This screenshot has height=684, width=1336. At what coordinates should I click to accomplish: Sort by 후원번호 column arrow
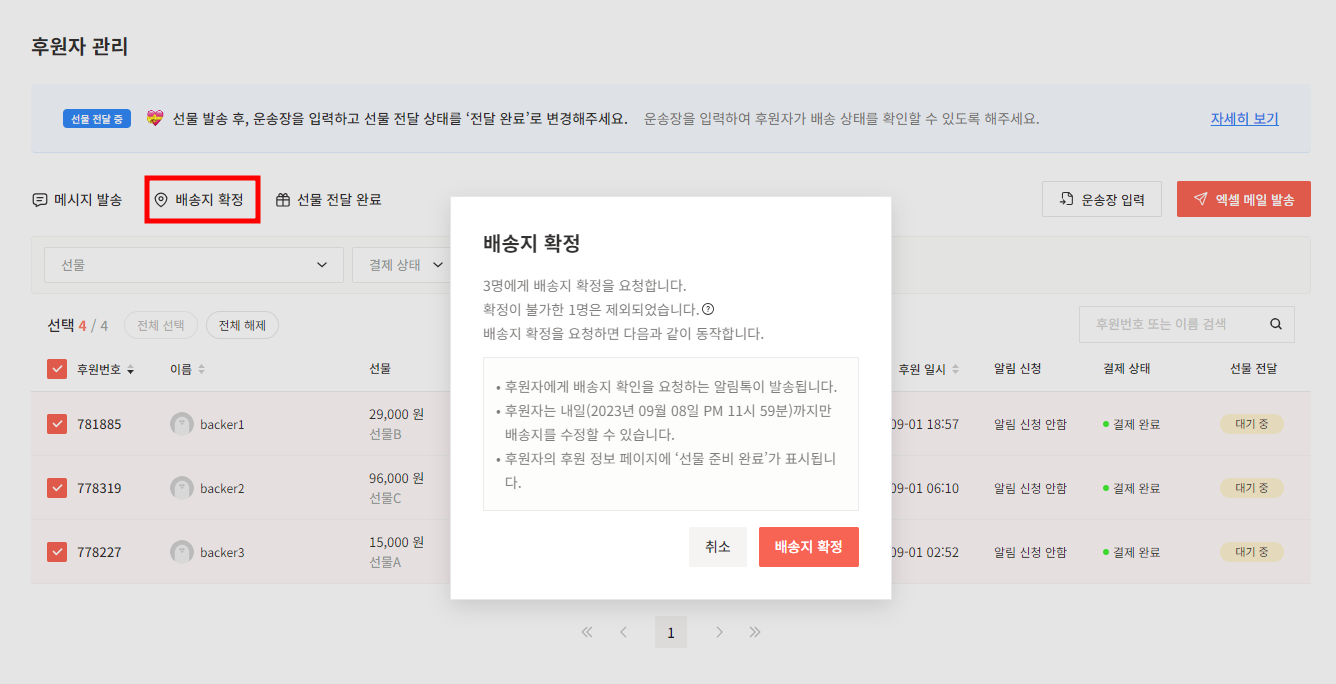coord(130,370)
